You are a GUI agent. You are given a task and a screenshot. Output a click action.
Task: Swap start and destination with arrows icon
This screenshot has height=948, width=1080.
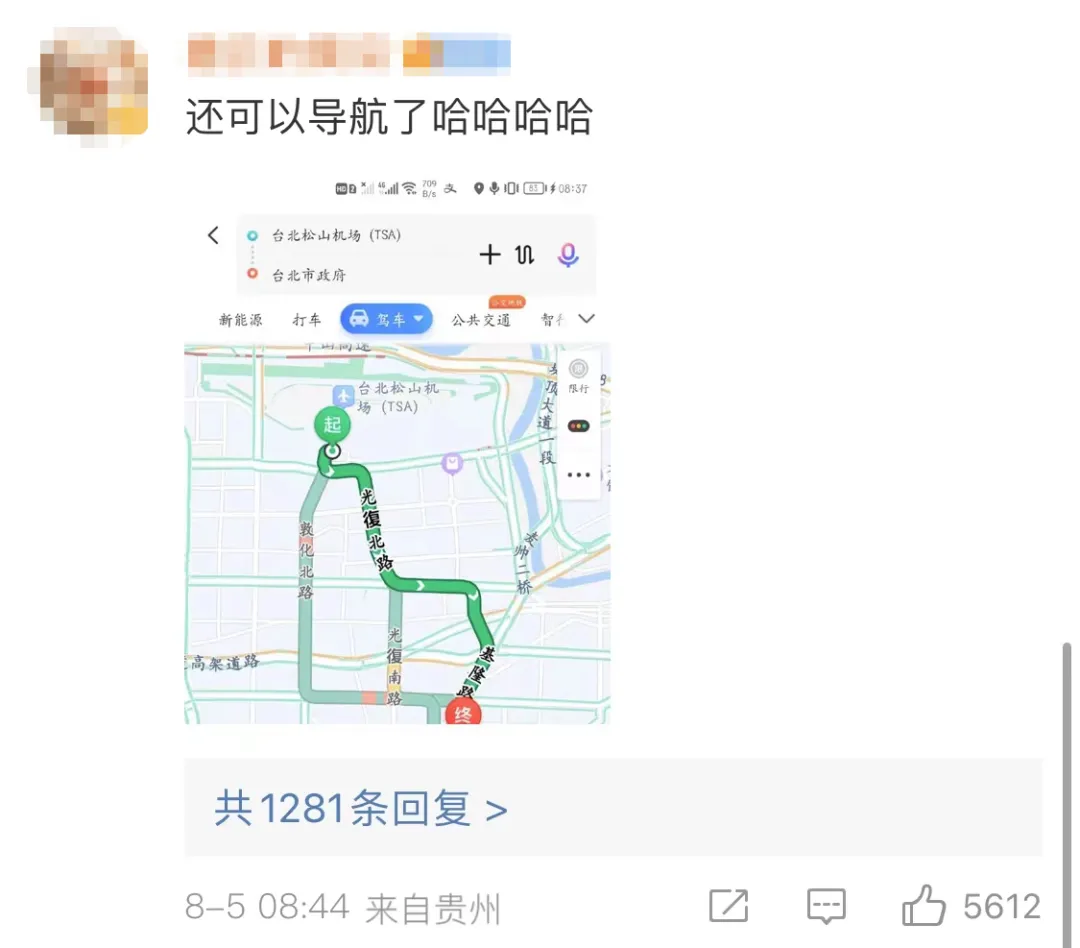click(x=525, y=255)
